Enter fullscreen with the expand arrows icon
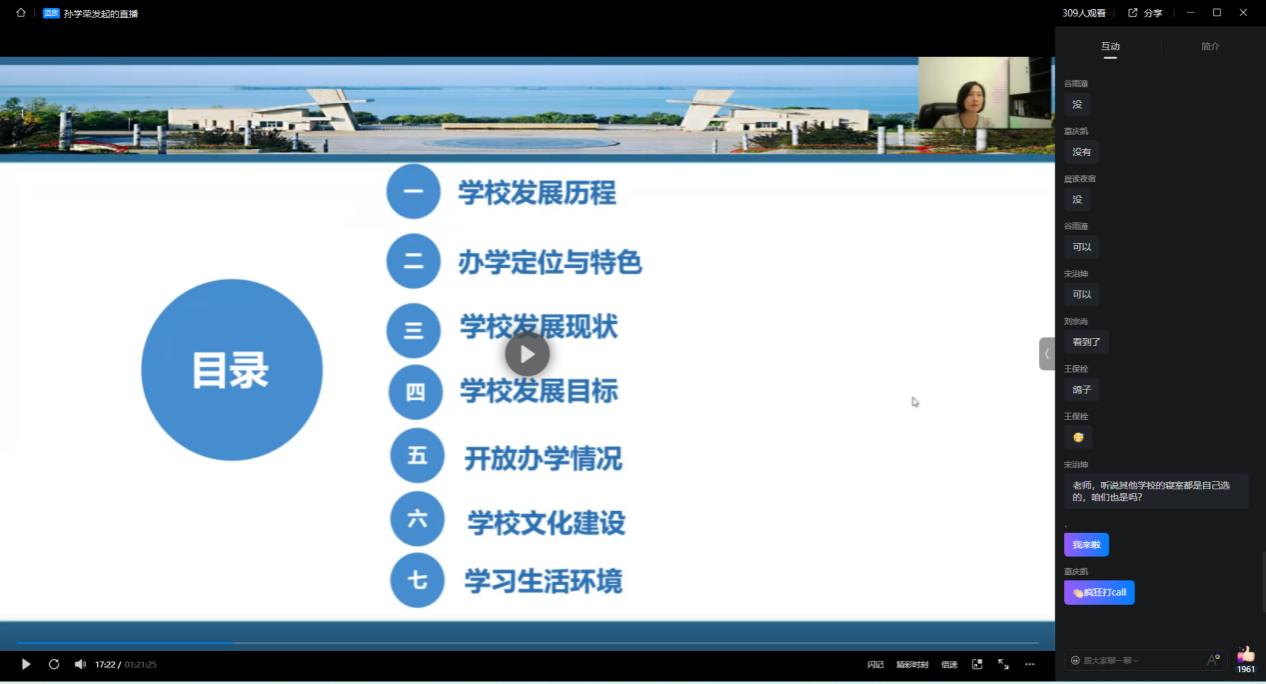Viewport: 1266px width, 684px height. point(1003,664)
